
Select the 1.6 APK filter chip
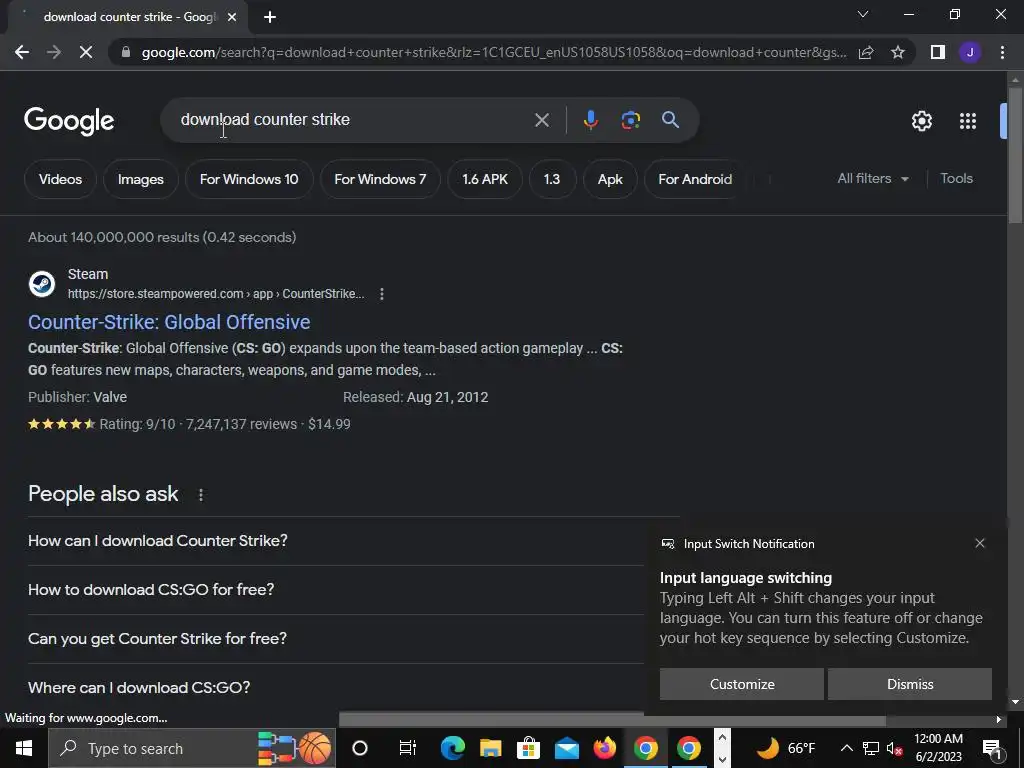click(485, 180)
